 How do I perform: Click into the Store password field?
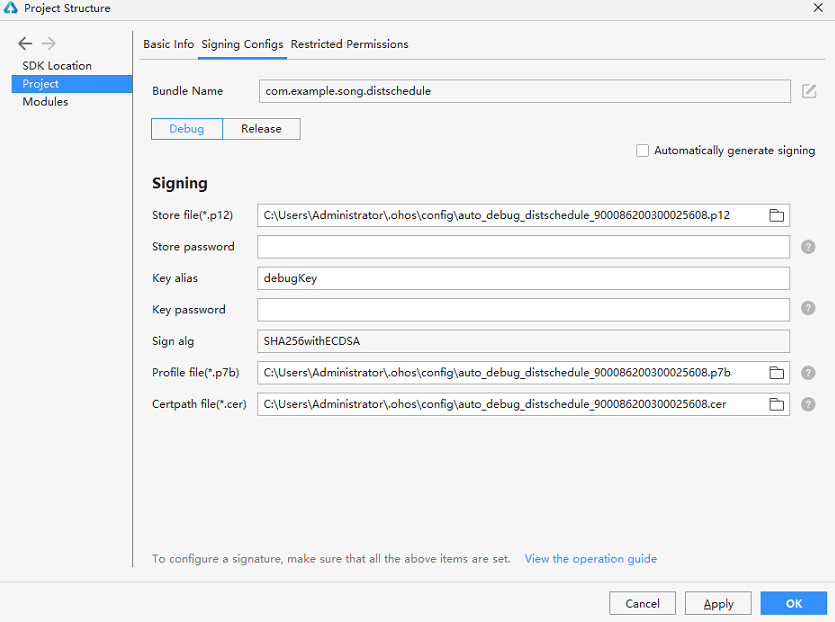(x=523, y=247)
